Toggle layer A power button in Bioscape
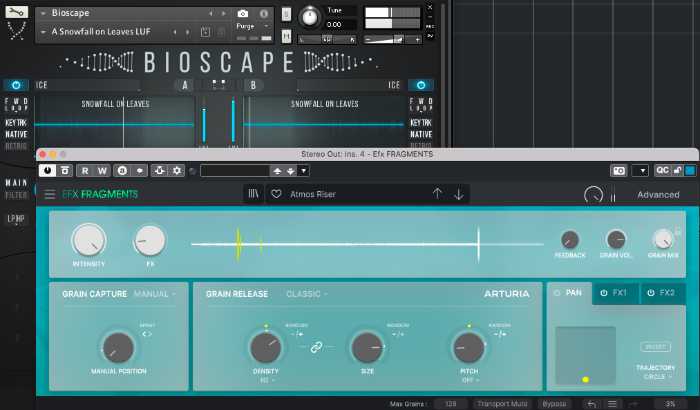The width and height of the screenshot is (700, 410). [x=16, y=85]
